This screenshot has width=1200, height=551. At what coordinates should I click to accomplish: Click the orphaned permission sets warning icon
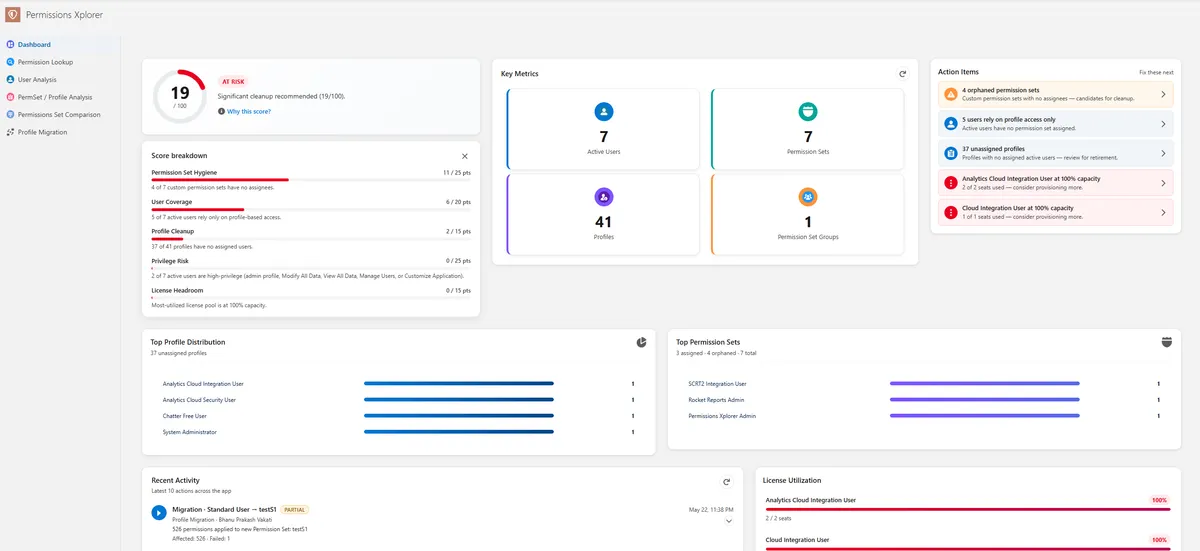(951, 94)
